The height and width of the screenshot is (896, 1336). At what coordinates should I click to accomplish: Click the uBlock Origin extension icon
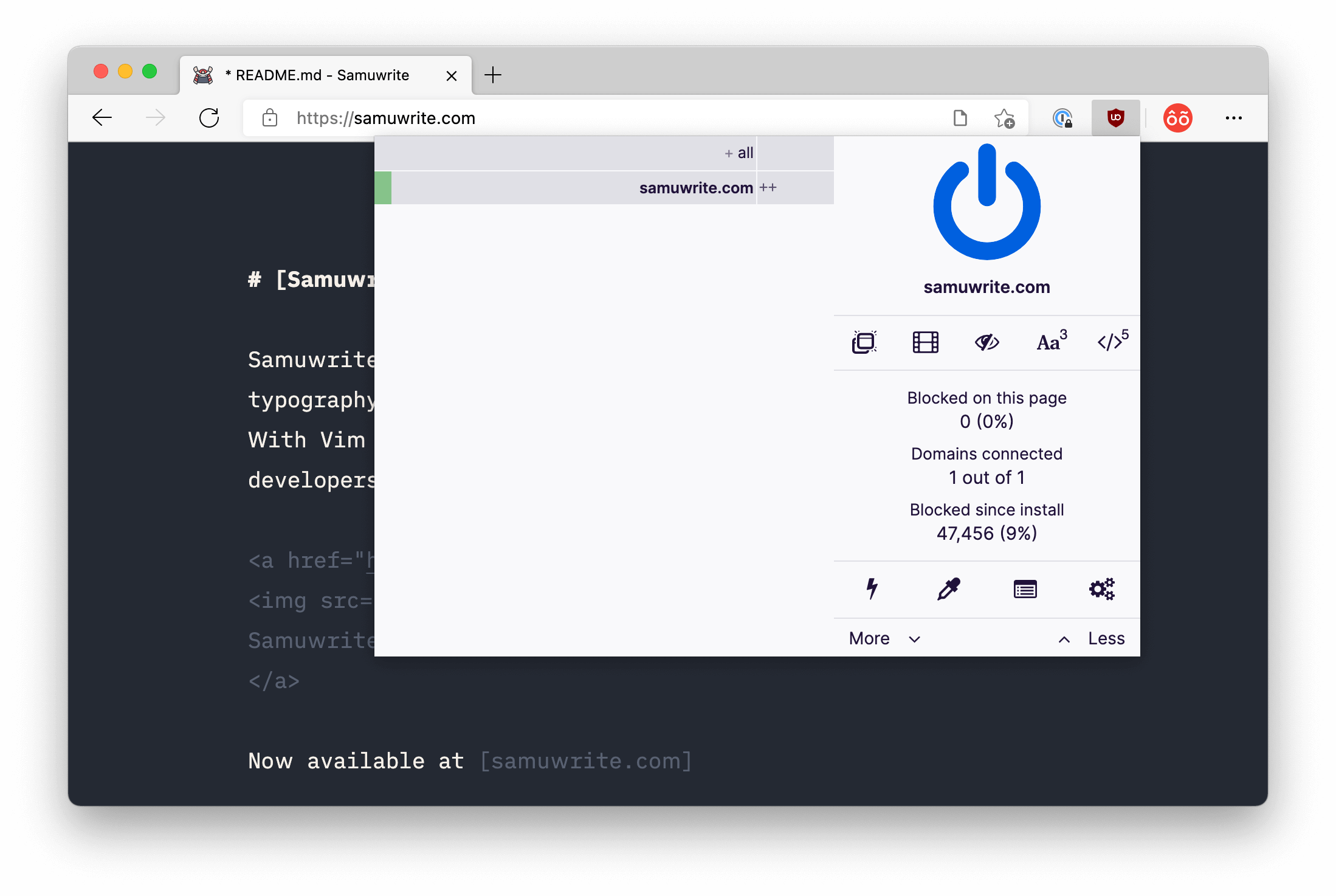[1115, 117]
